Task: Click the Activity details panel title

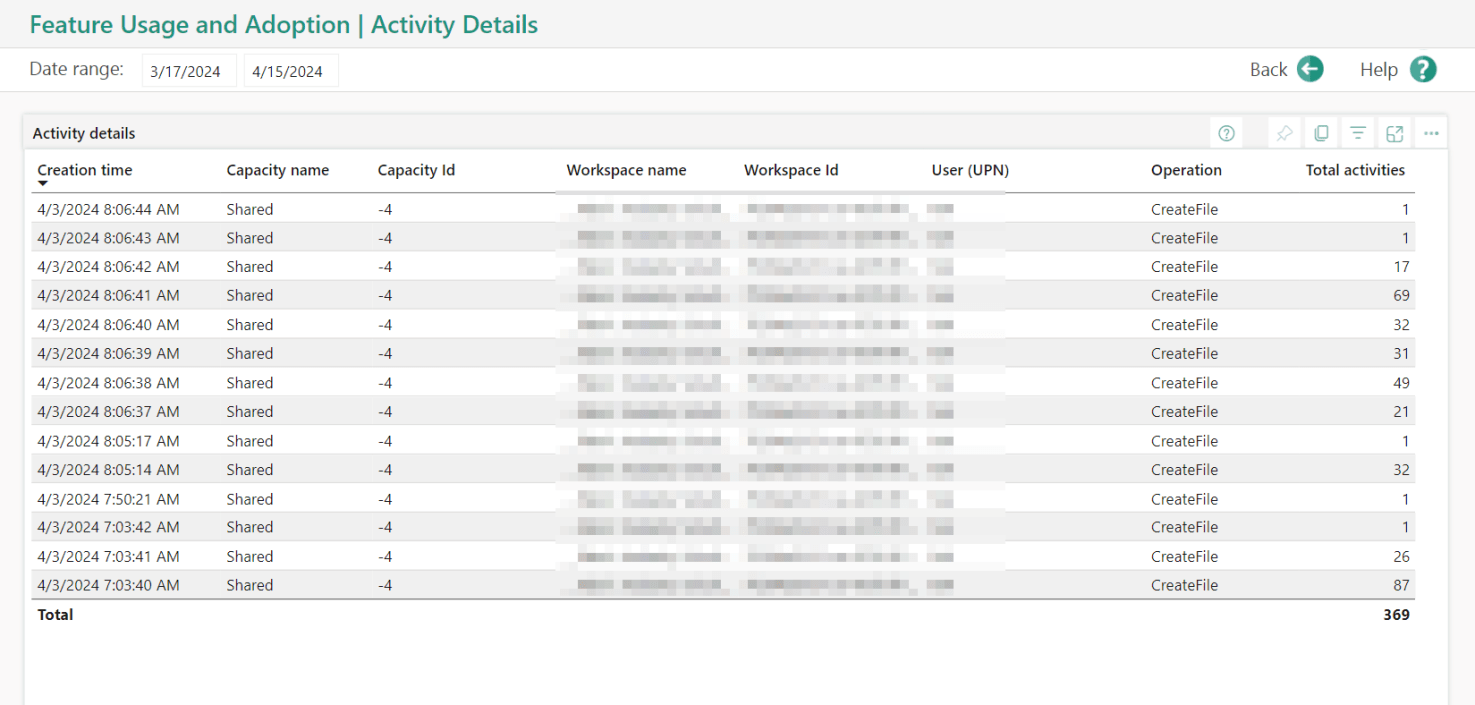Action: pos(83,132)
